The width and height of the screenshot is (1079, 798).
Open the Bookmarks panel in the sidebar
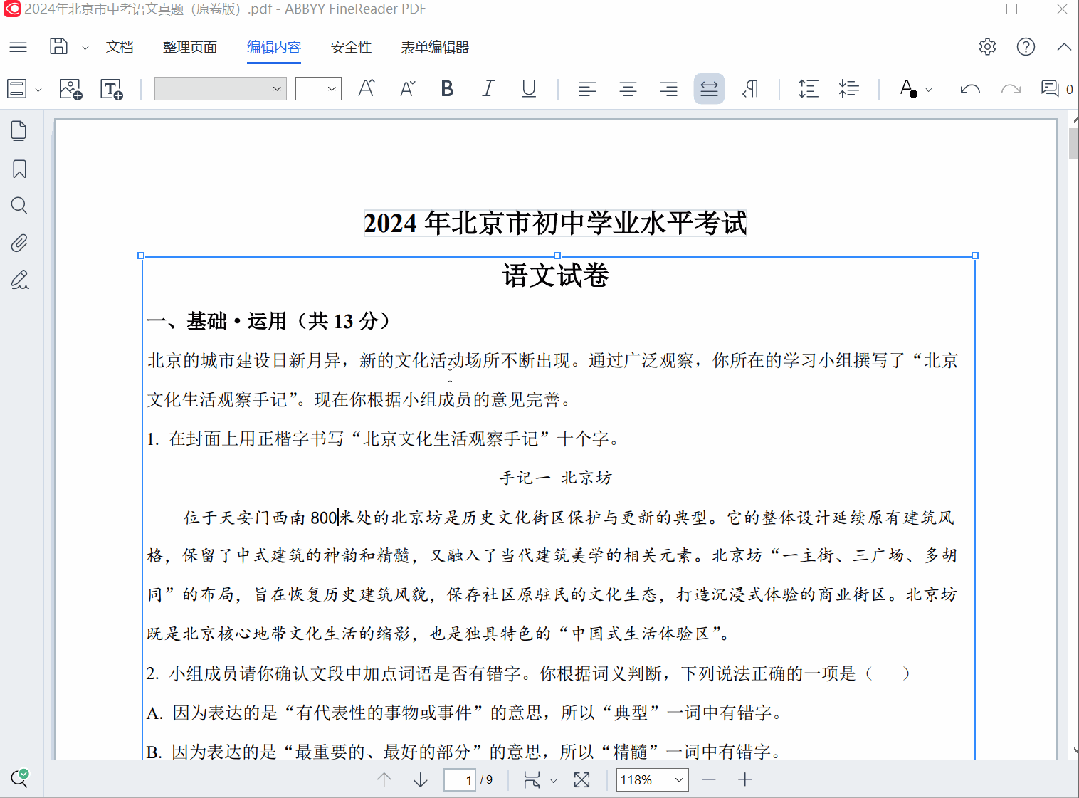(x=18, y=168)
